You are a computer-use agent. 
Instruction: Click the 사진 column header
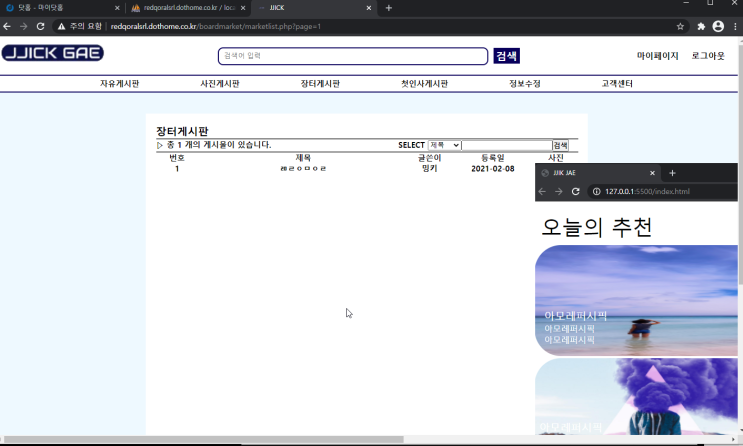[556, 158]
